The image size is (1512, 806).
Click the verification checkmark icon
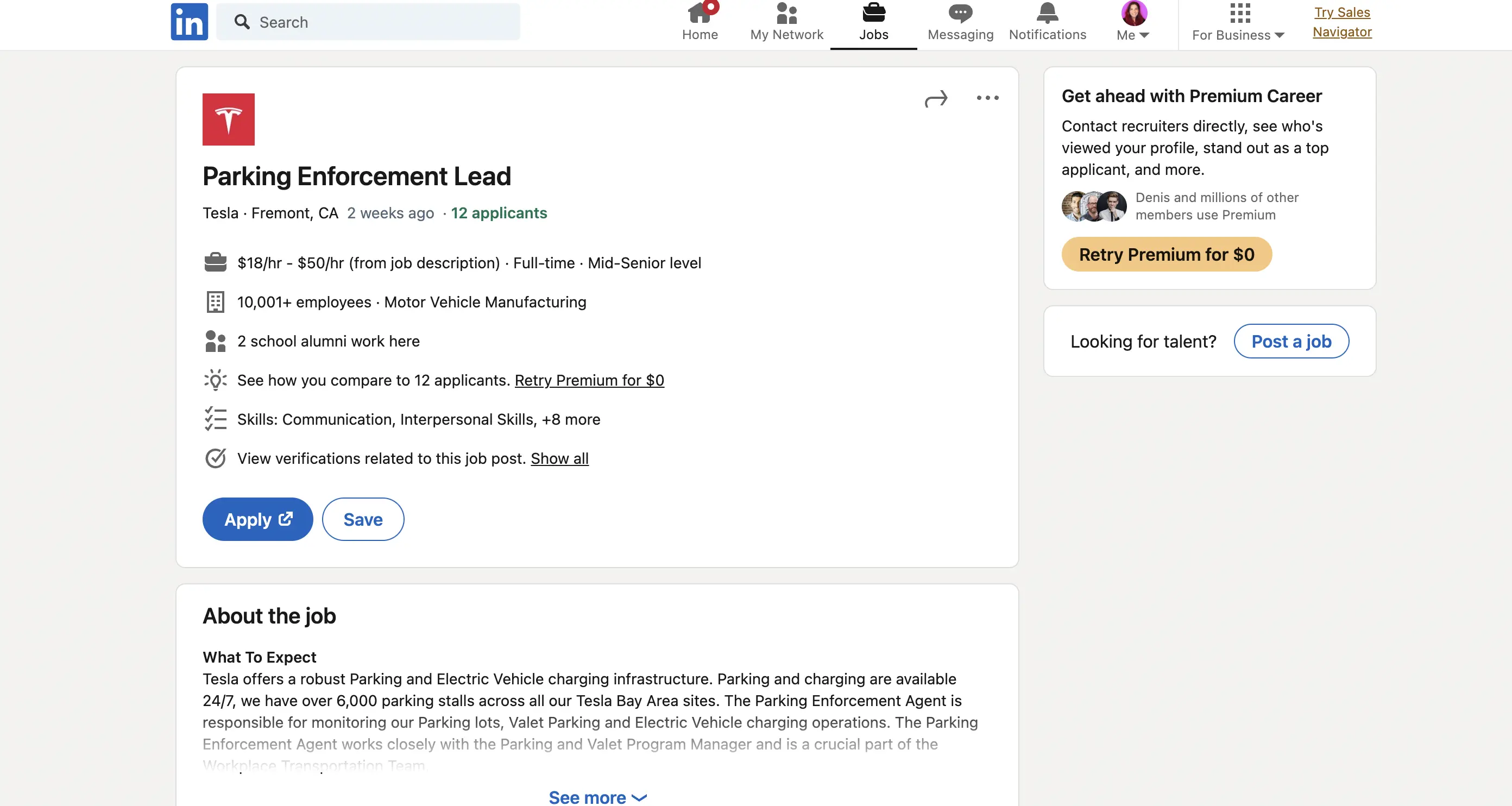(x=216, y=458)
